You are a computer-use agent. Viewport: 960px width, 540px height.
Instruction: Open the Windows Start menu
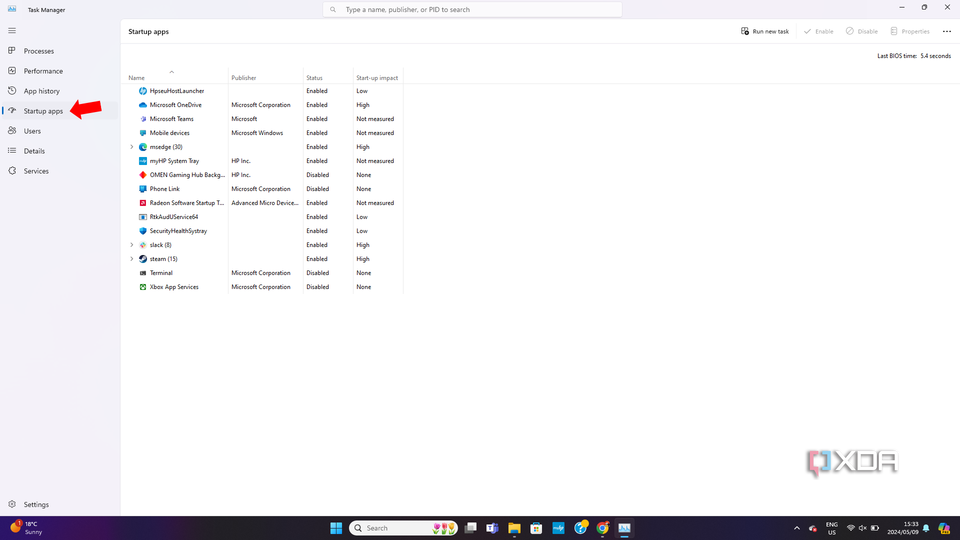click(x=336, y=528)
